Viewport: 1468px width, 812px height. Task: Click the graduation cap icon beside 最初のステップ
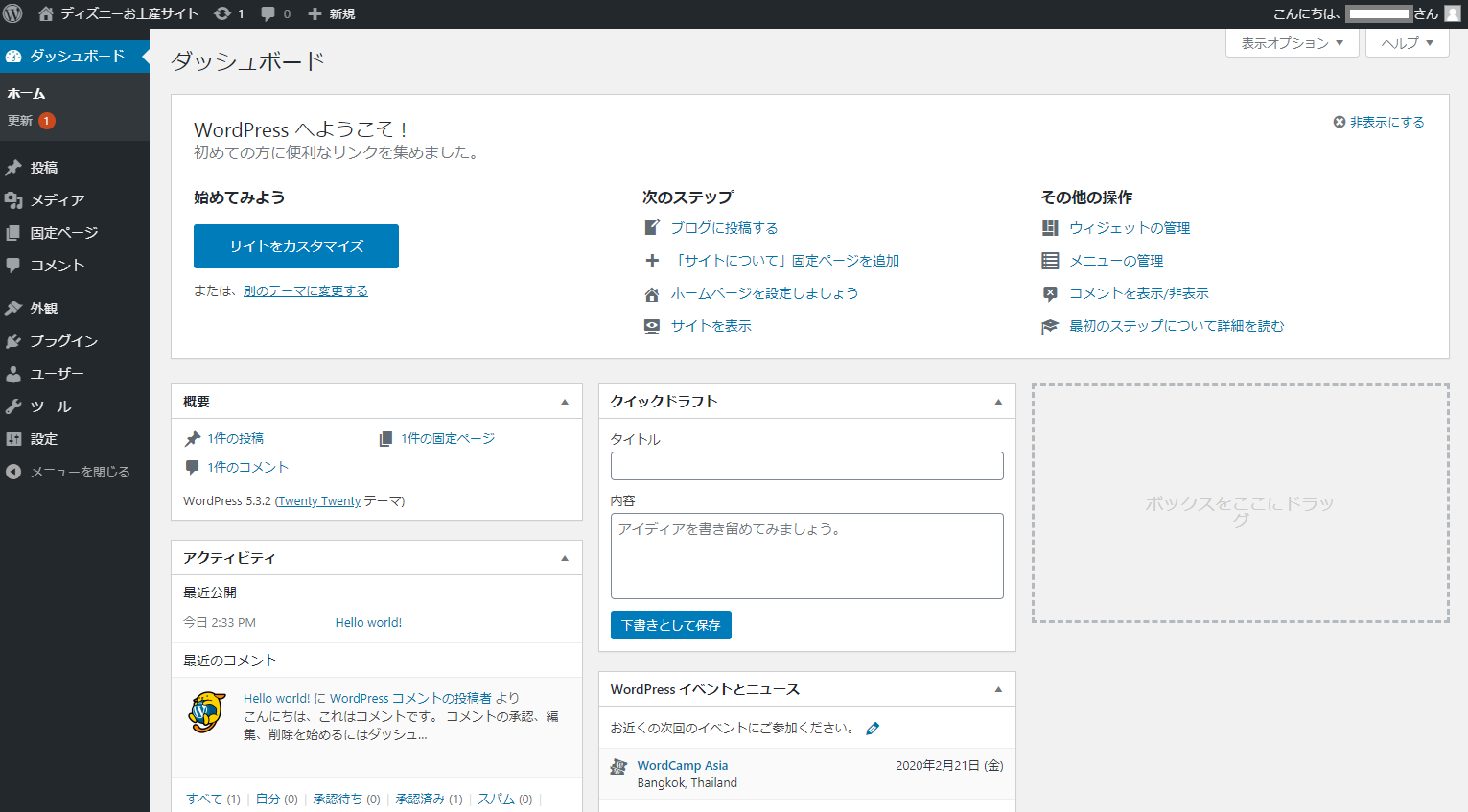(x=1050, y=326)
